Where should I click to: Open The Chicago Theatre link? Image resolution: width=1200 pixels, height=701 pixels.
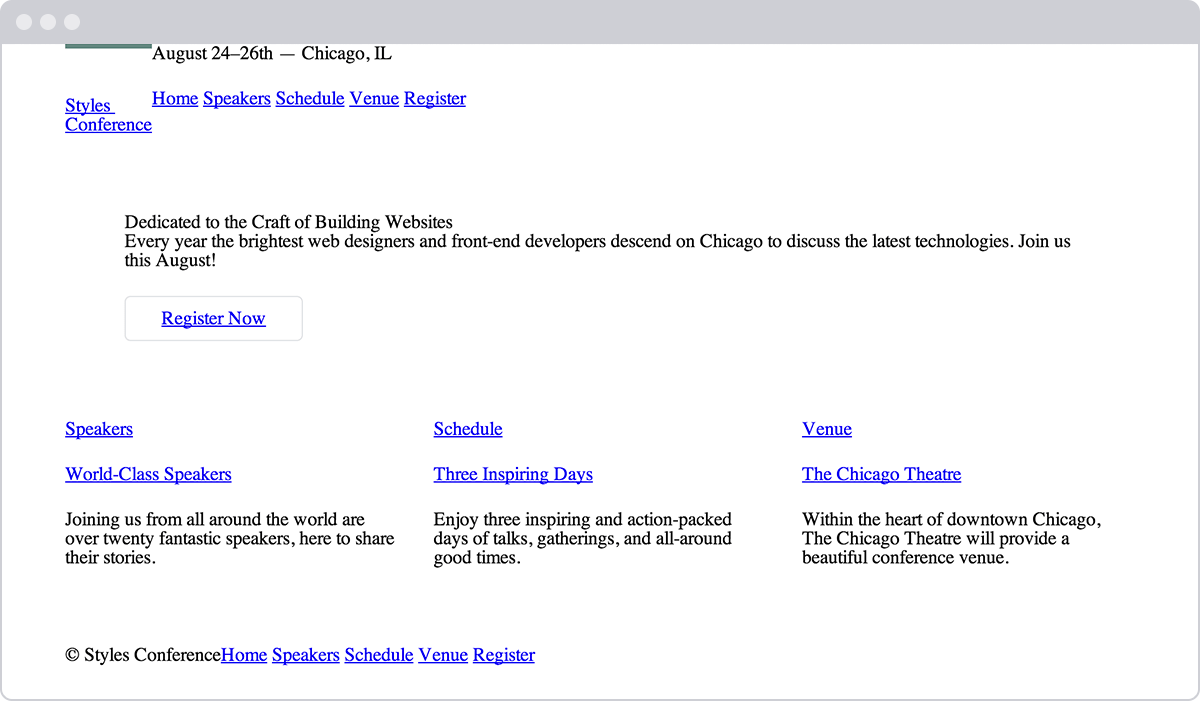(881, 474)
